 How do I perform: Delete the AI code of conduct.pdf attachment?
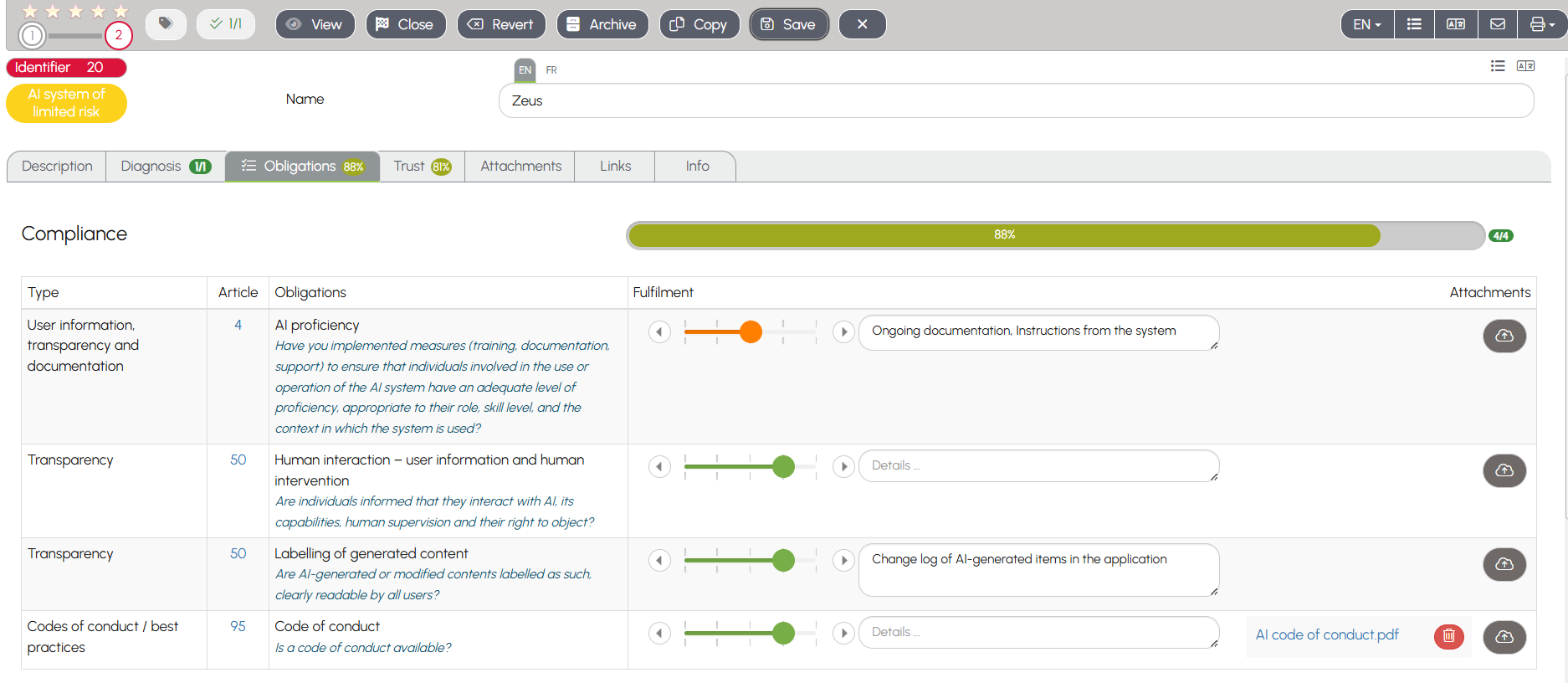(x=1448, y=636)
